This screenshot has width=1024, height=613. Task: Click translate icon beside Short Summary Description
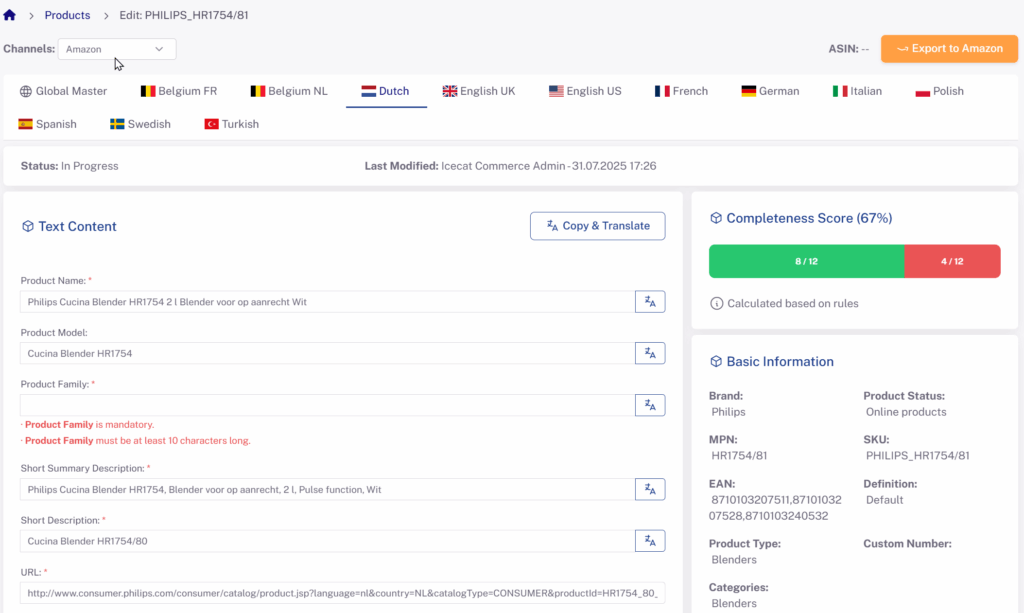(650, 489)
